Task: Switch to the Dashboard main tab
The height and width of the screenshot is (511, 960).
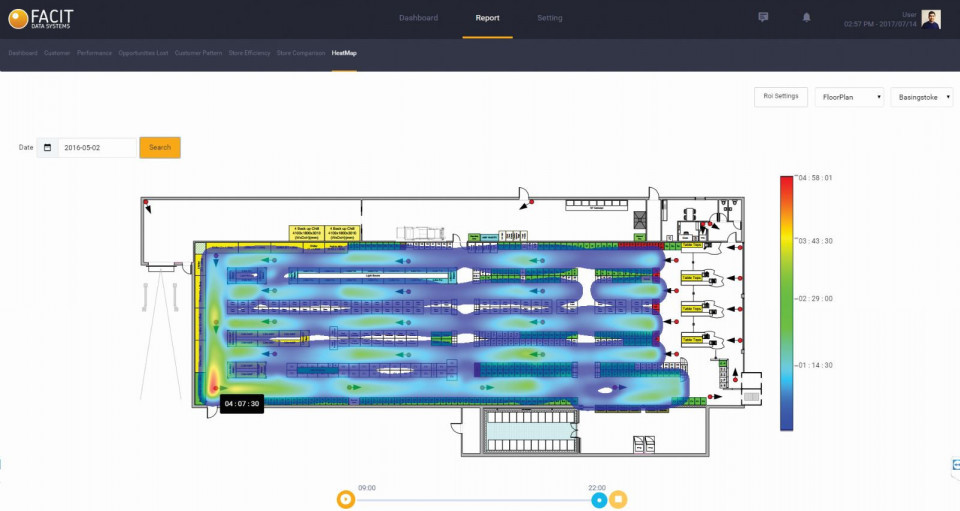Action: [x=418, y=18]
